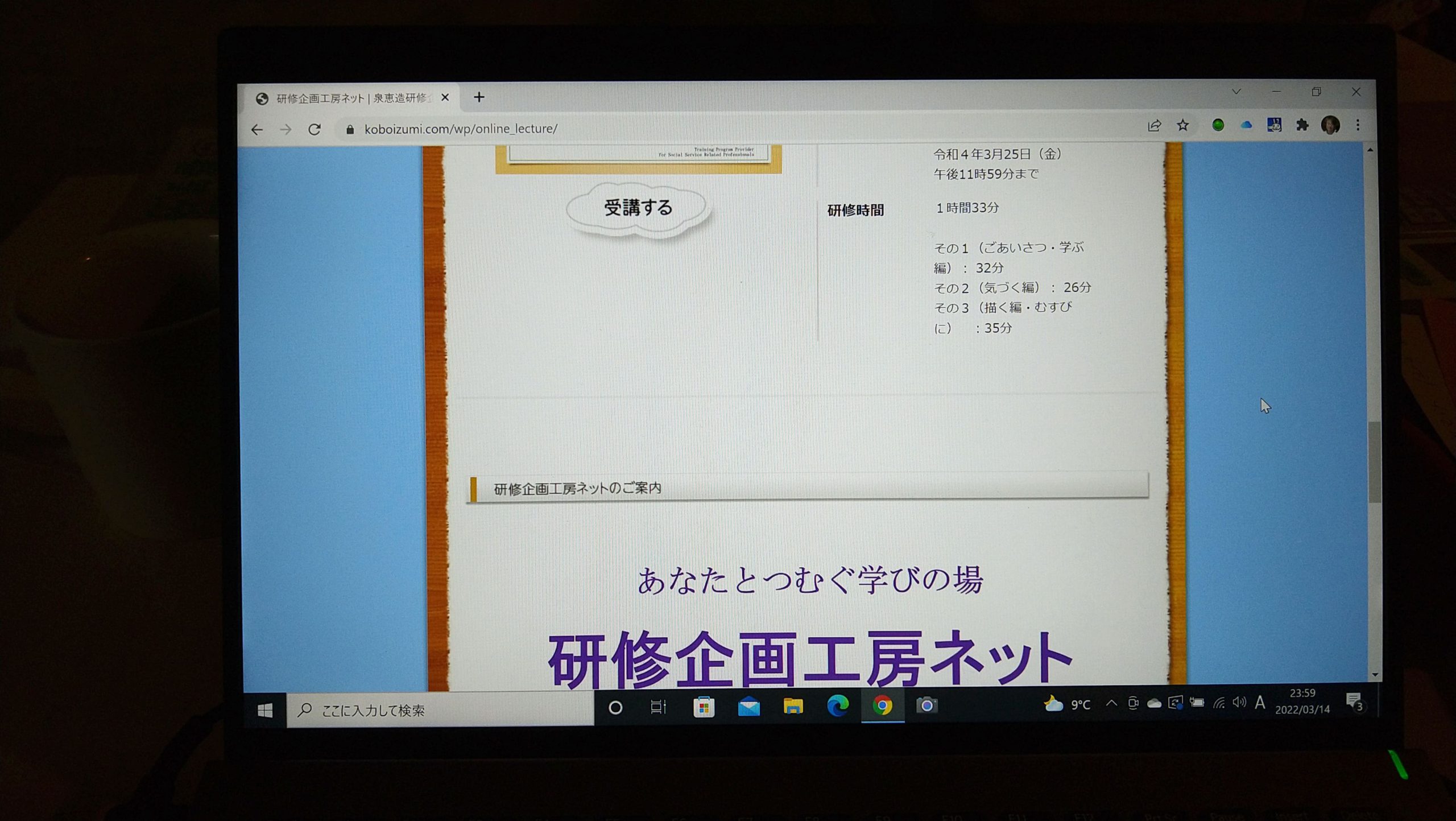Image resolution: width=1456 pixels, height=821 pixels.
Task: Click the あなたとつむぐ学びの場 slogan
Action: (810, 580)
